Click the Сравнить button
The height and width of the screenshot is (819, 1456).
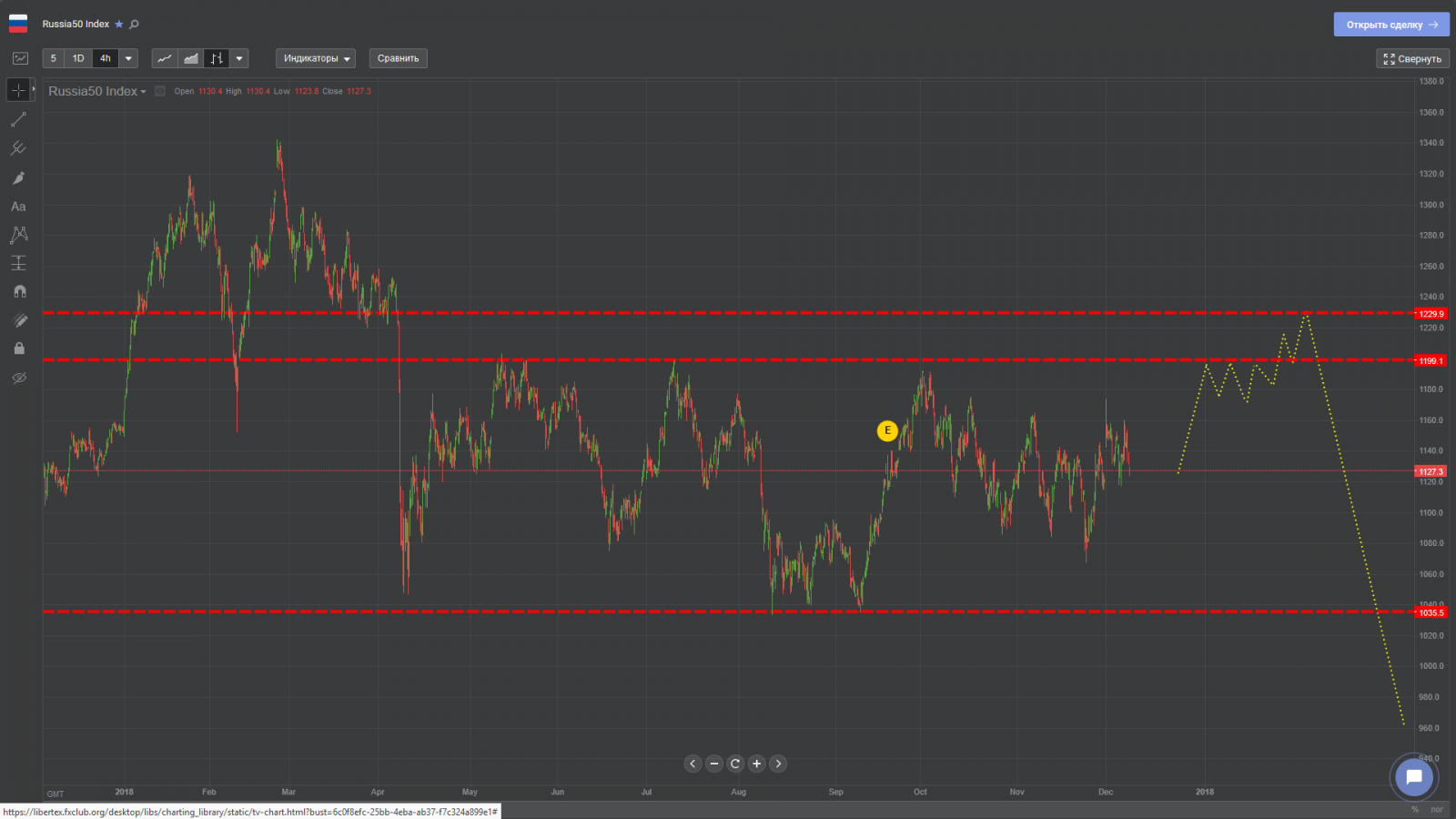tap(398, 58)
